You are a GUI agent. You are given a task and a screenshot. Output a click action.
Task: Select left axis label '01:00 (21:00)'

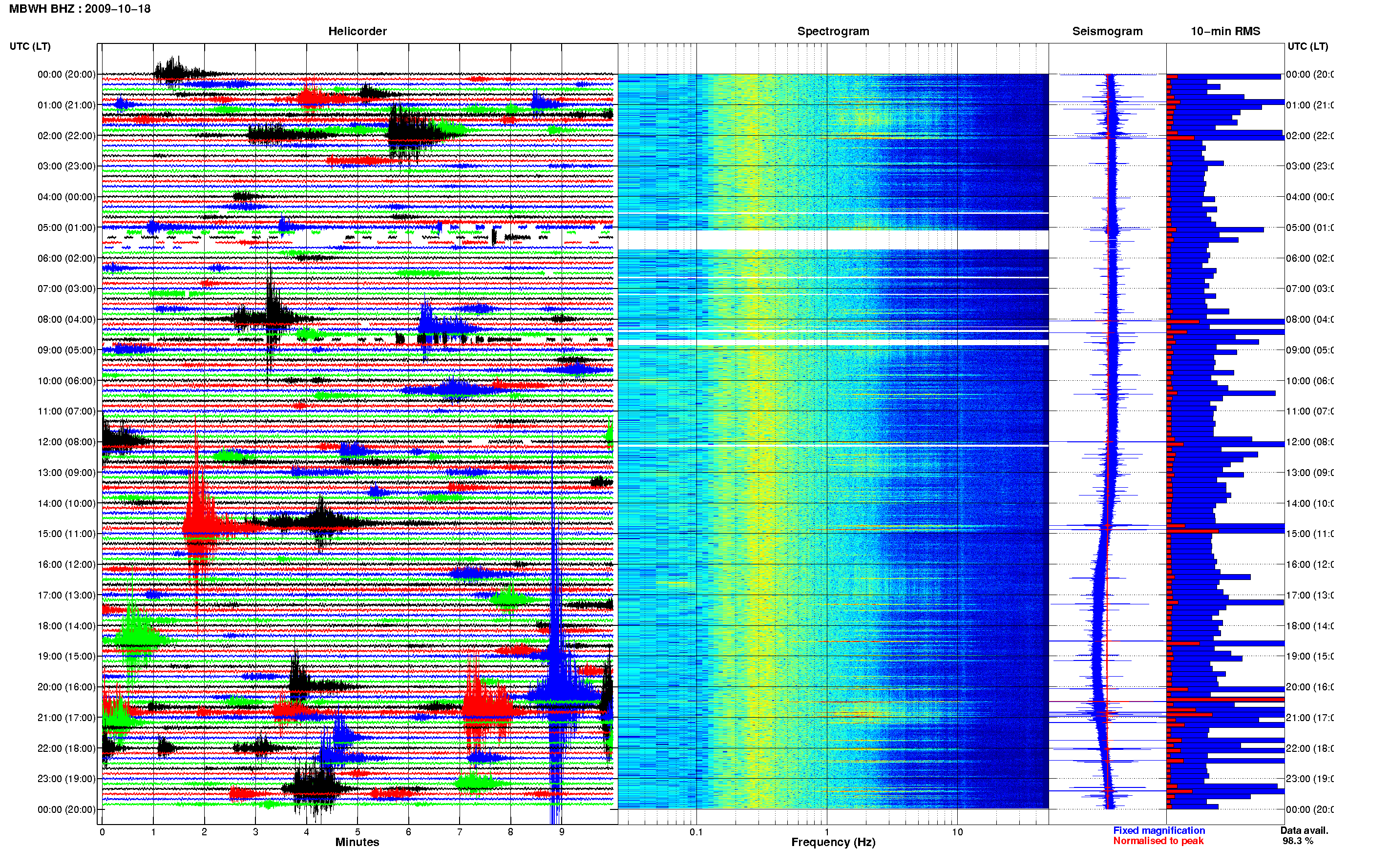[x=66, y=105]
